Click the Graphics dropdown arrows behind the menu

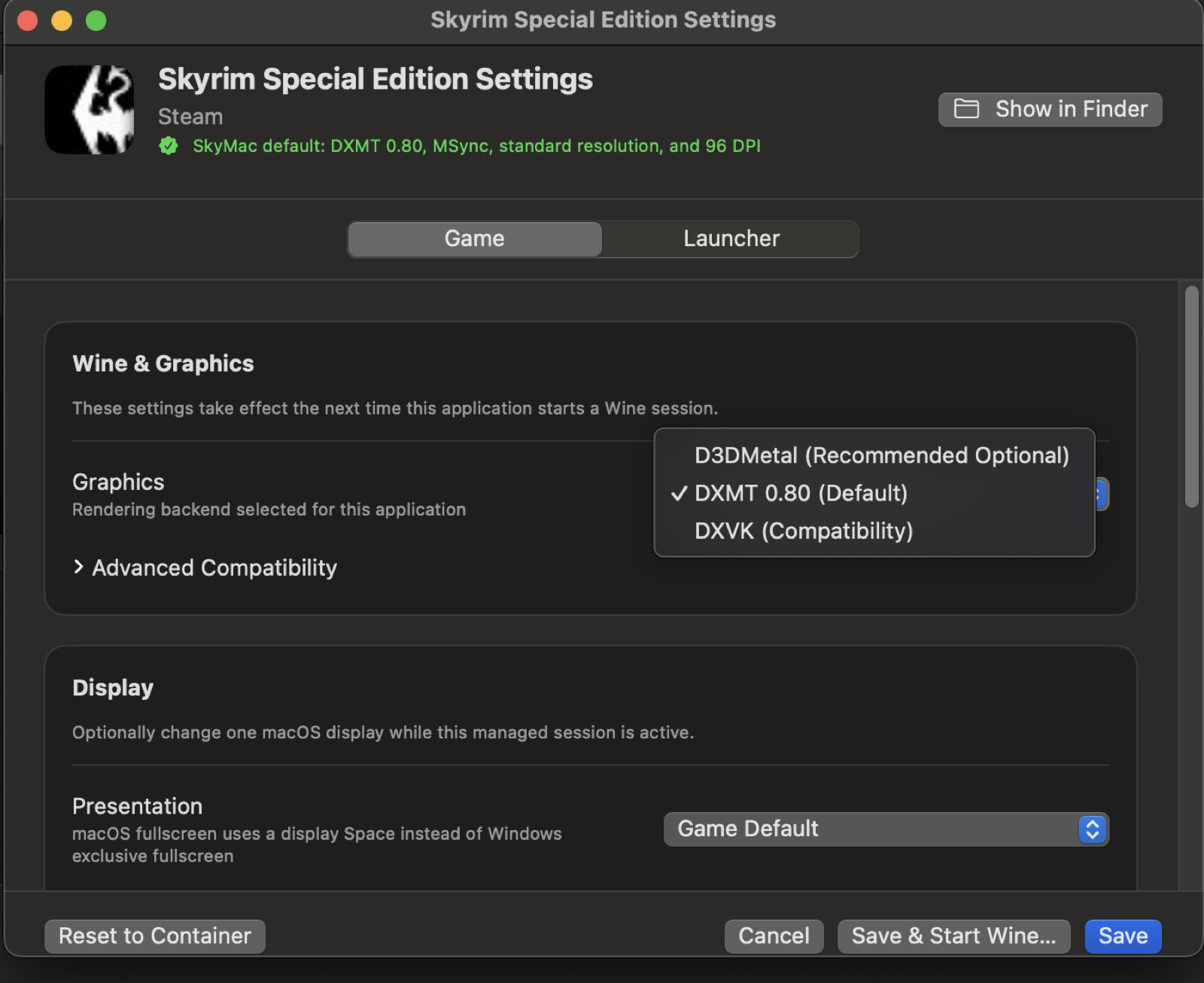coord(1102,494)
